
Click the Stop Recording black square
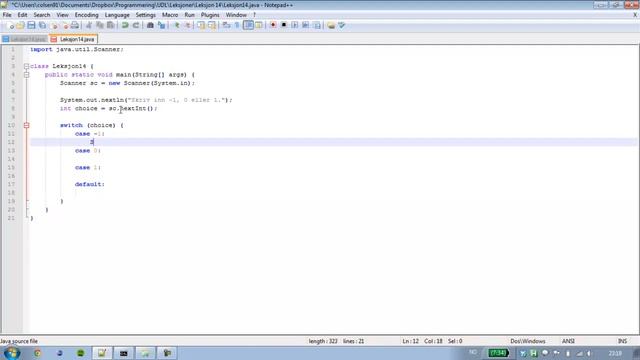click(x=284, y=25)
